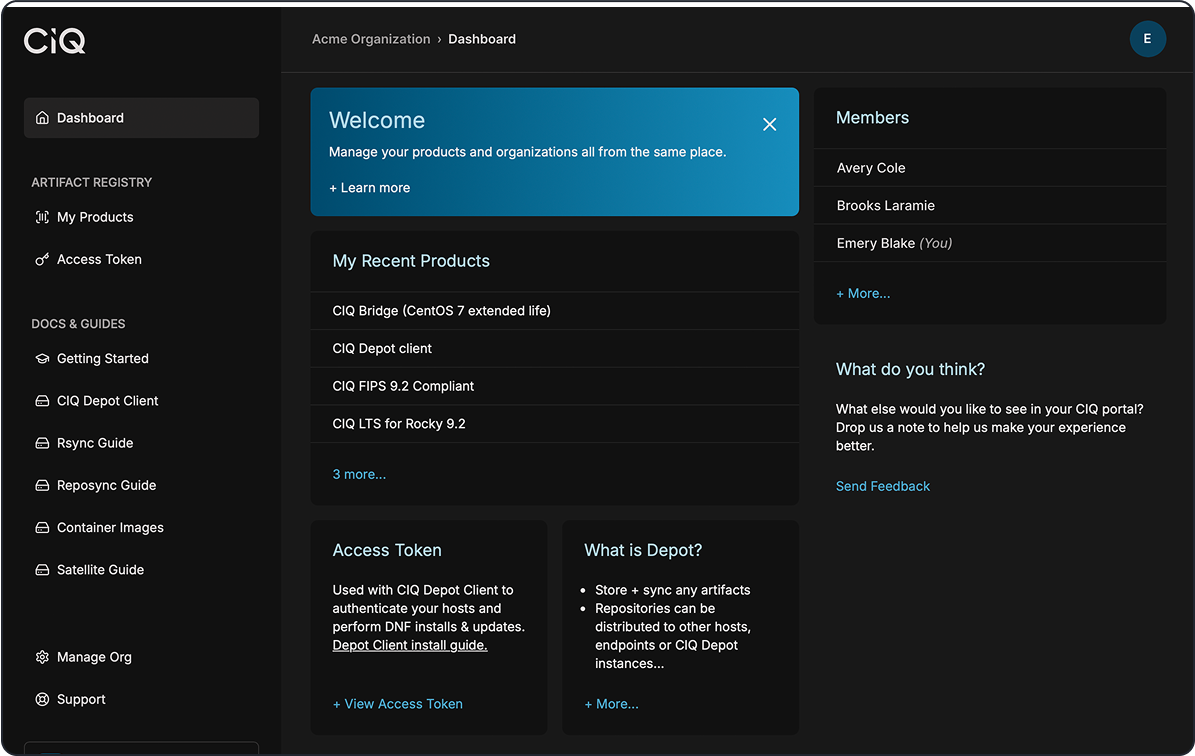Screen dimensions: 1195x756
Task: Click the Dashboard home icon
Action: pos(42,118)
